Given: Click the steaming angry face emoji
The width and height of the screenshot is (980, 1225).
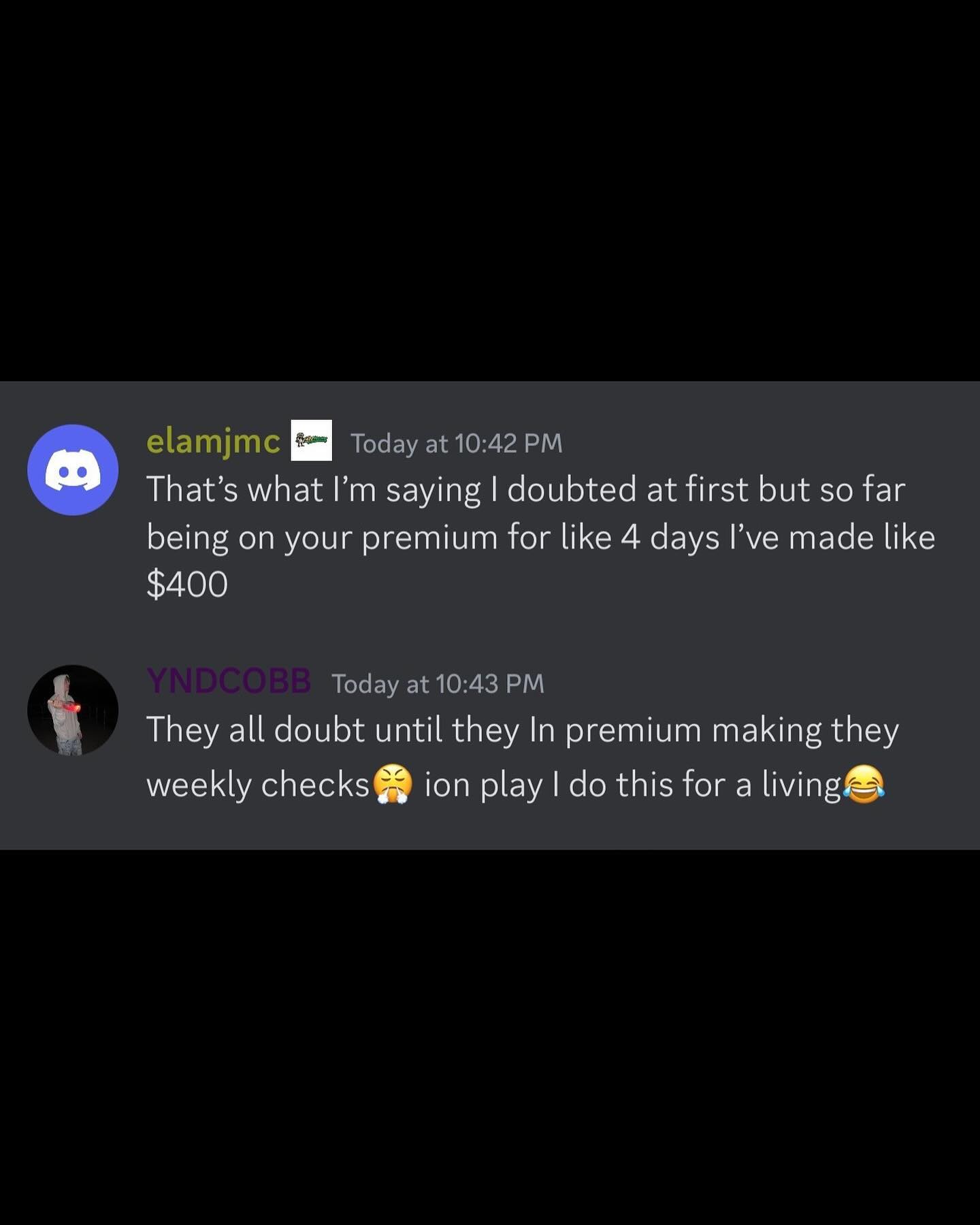Looking at the screenshot, I should pos(393,784).
